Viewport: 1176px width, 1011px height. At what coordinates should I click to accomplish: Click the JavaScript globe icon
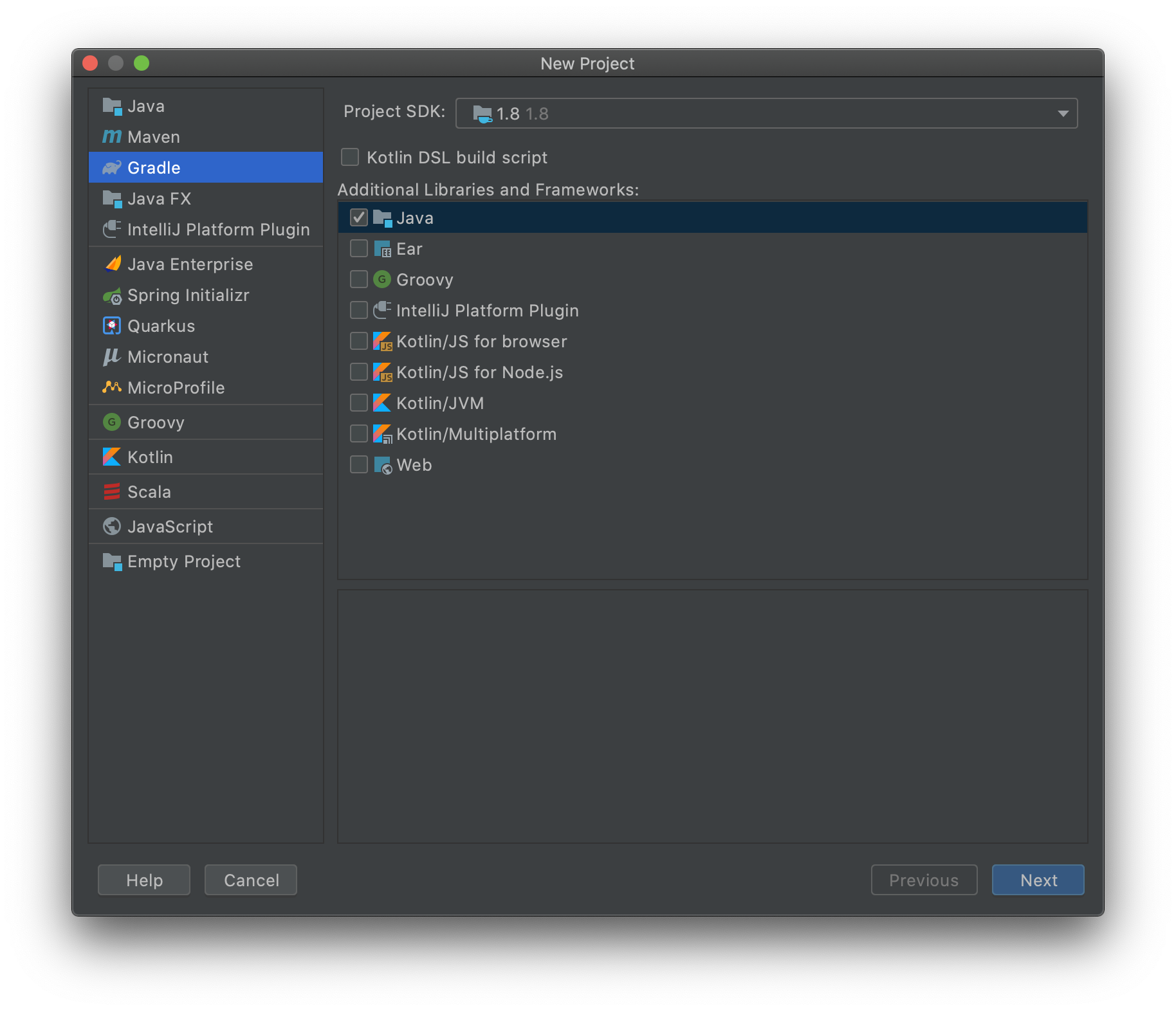coord(112,527)
